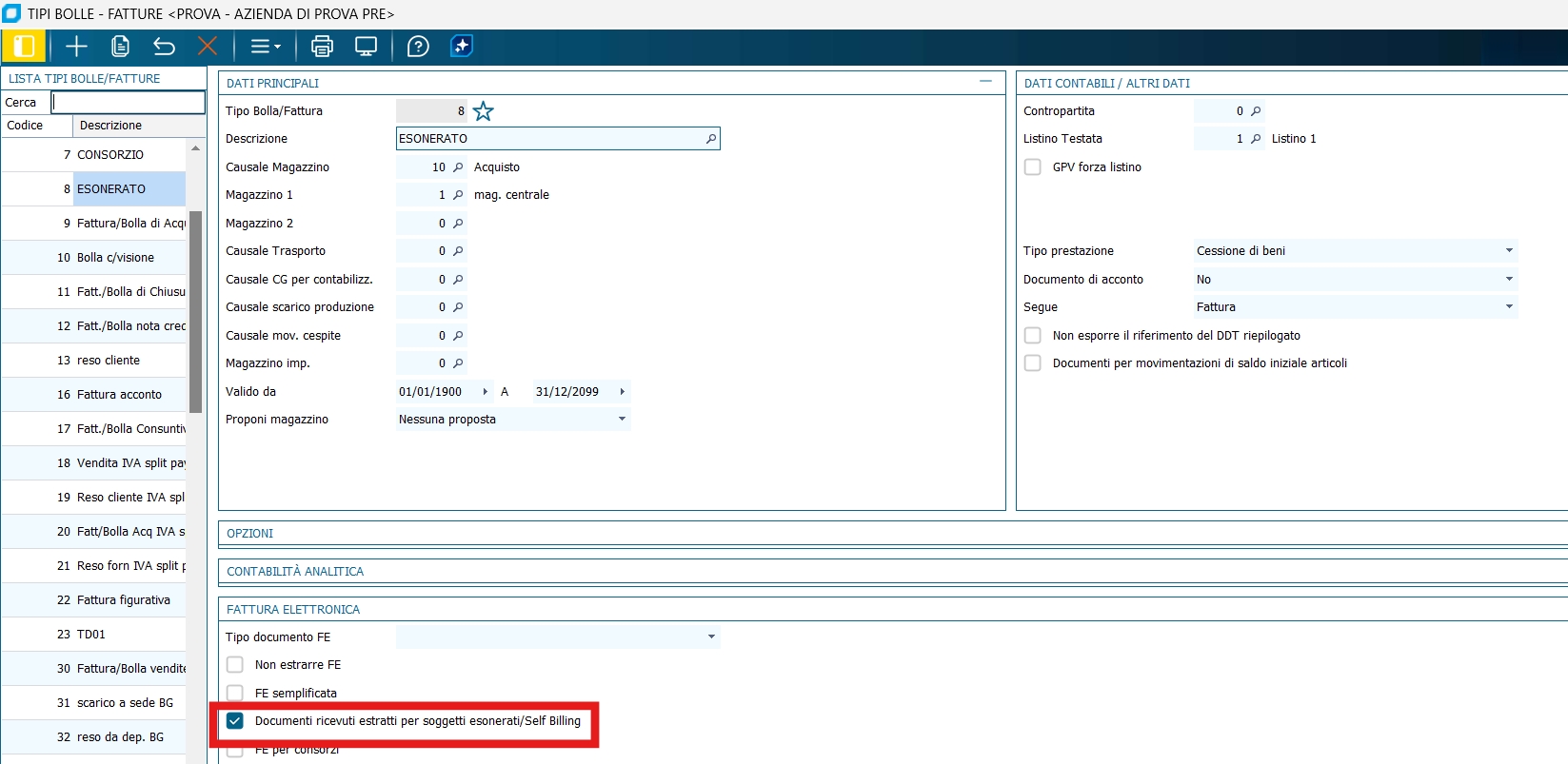Select Fattura acconto row in list
The image size is (1568, 764).
pyautogui.click(x=93, y=395)
